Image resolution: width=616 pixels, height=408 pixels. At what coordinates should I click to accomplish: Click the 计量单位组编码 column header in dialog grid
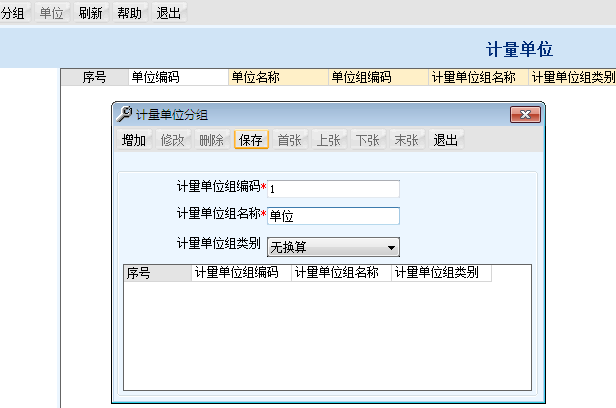[x=240, y=272]
